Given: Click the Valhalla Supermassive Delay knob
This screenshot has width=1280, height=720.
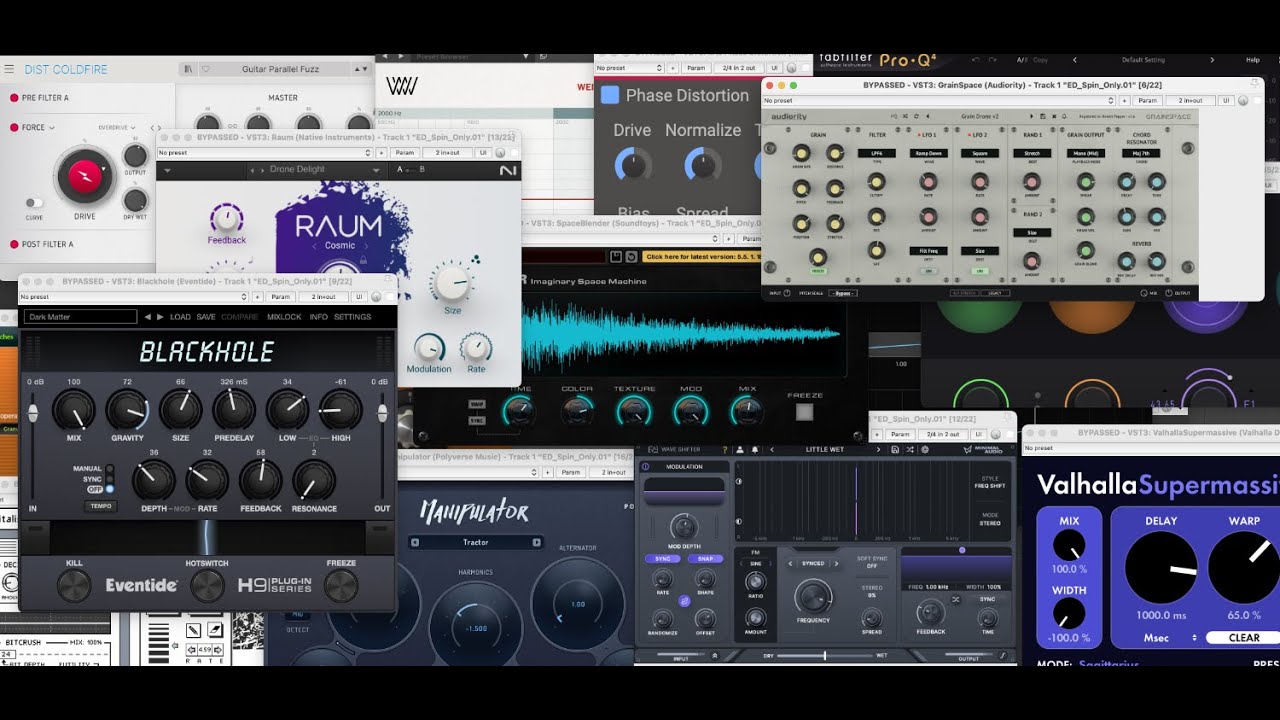Looking at the screenshot, I should tap(1161, 567).
